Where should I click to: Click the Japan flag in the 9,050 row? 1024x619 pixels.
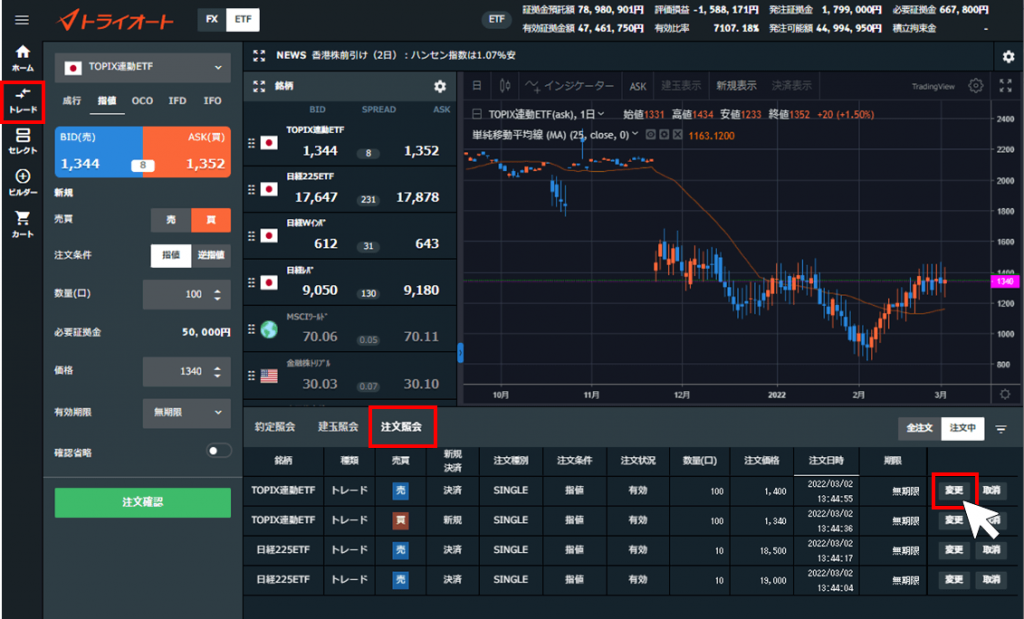tap(269, 283)
